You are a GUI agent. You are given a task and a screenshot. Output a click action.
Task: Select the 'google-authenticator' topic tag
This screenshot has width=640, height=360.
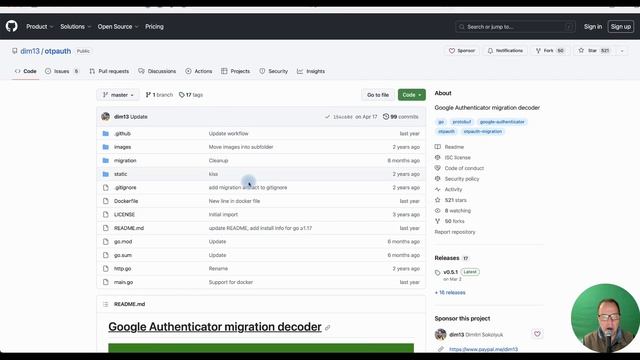(x=502, y=122)
